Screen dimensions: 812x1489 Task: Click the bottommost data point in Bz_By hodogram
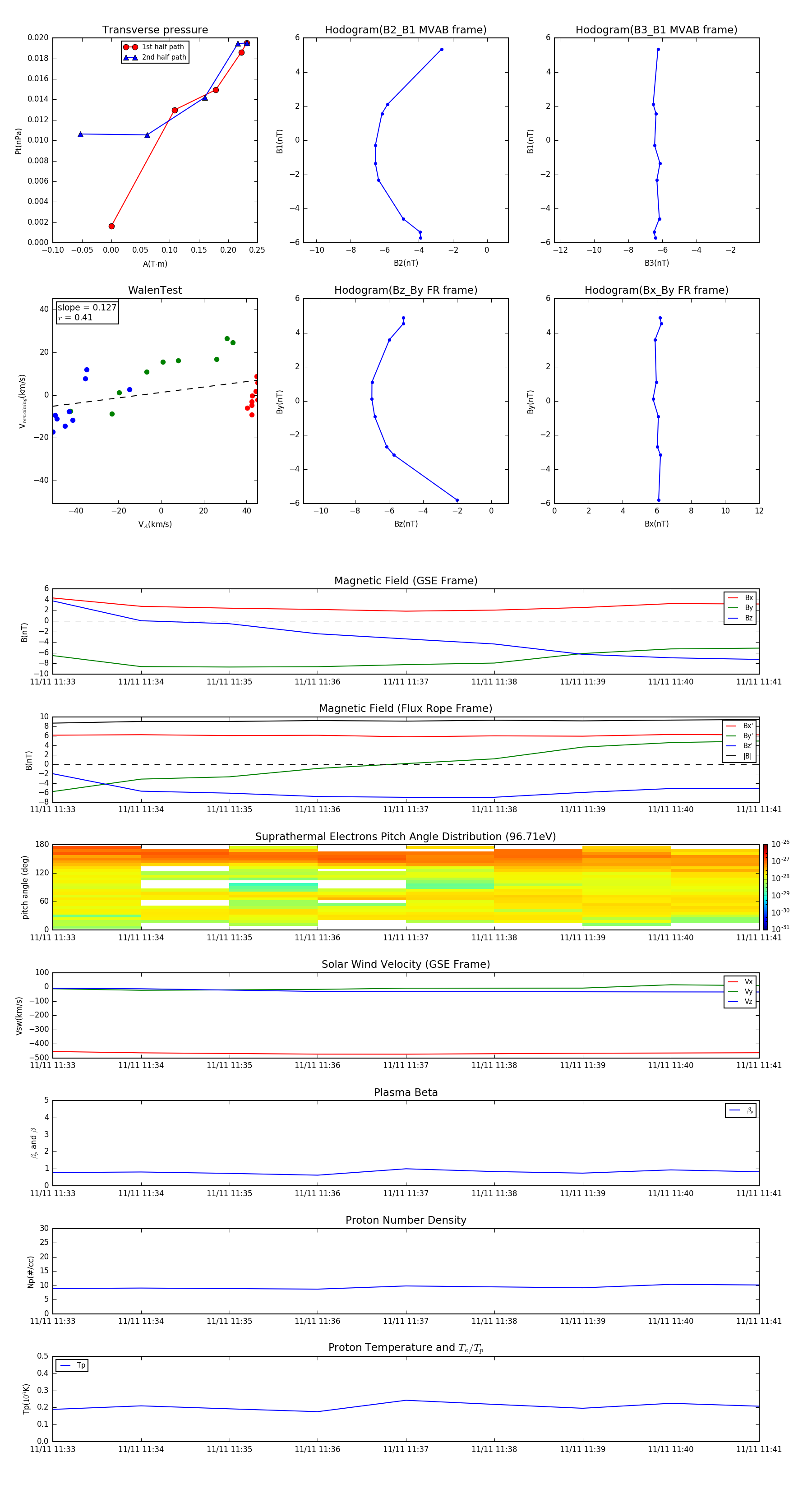[x=457, y=500]
